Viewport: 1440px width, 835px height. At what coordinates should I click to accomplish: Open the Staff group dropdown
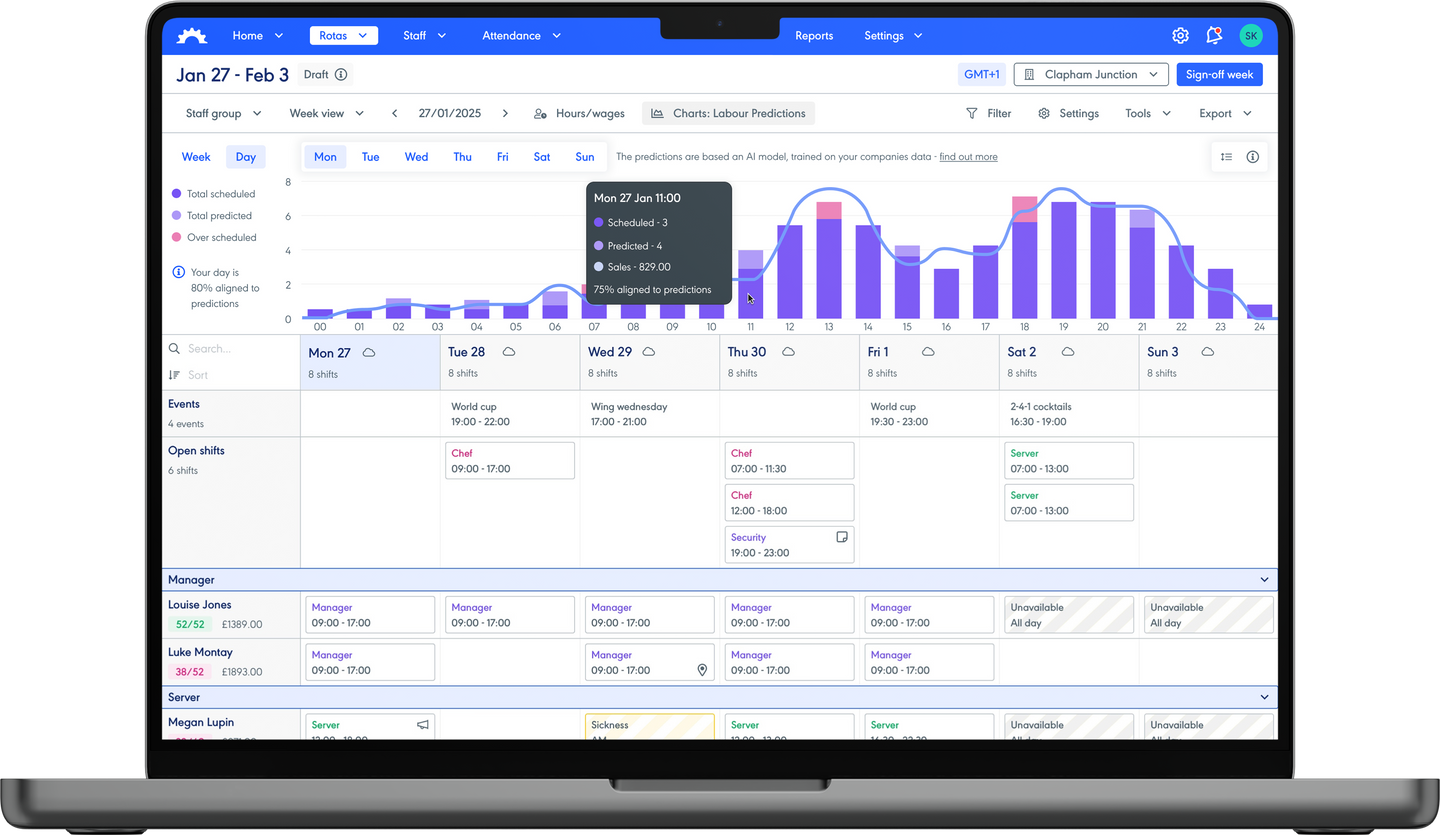tap(222, 113)
